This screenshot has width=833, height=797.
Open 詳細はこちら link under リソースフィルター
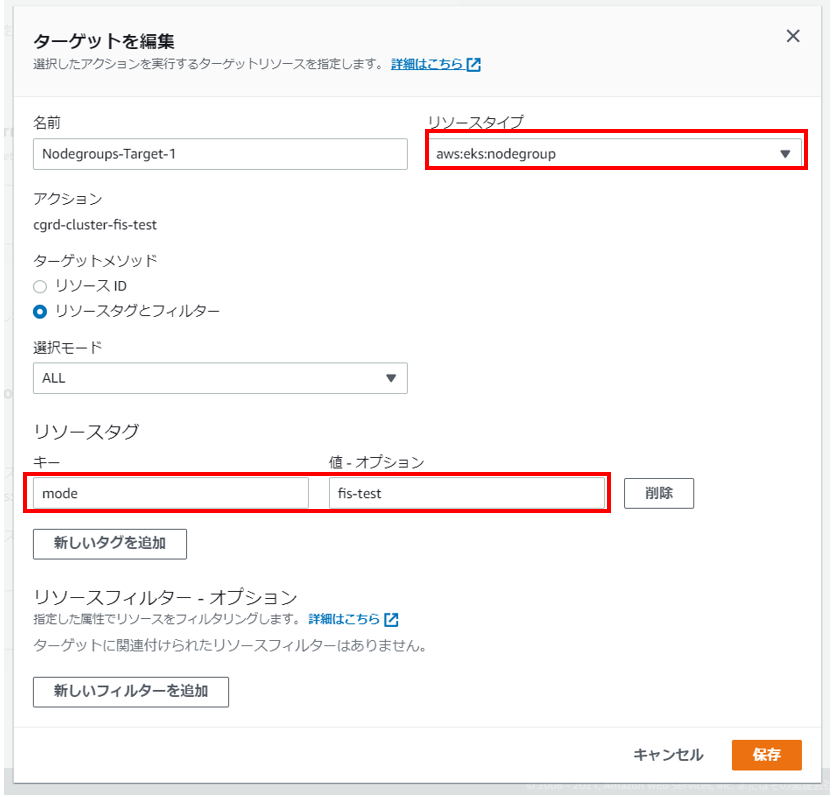[x=344, y=619]
